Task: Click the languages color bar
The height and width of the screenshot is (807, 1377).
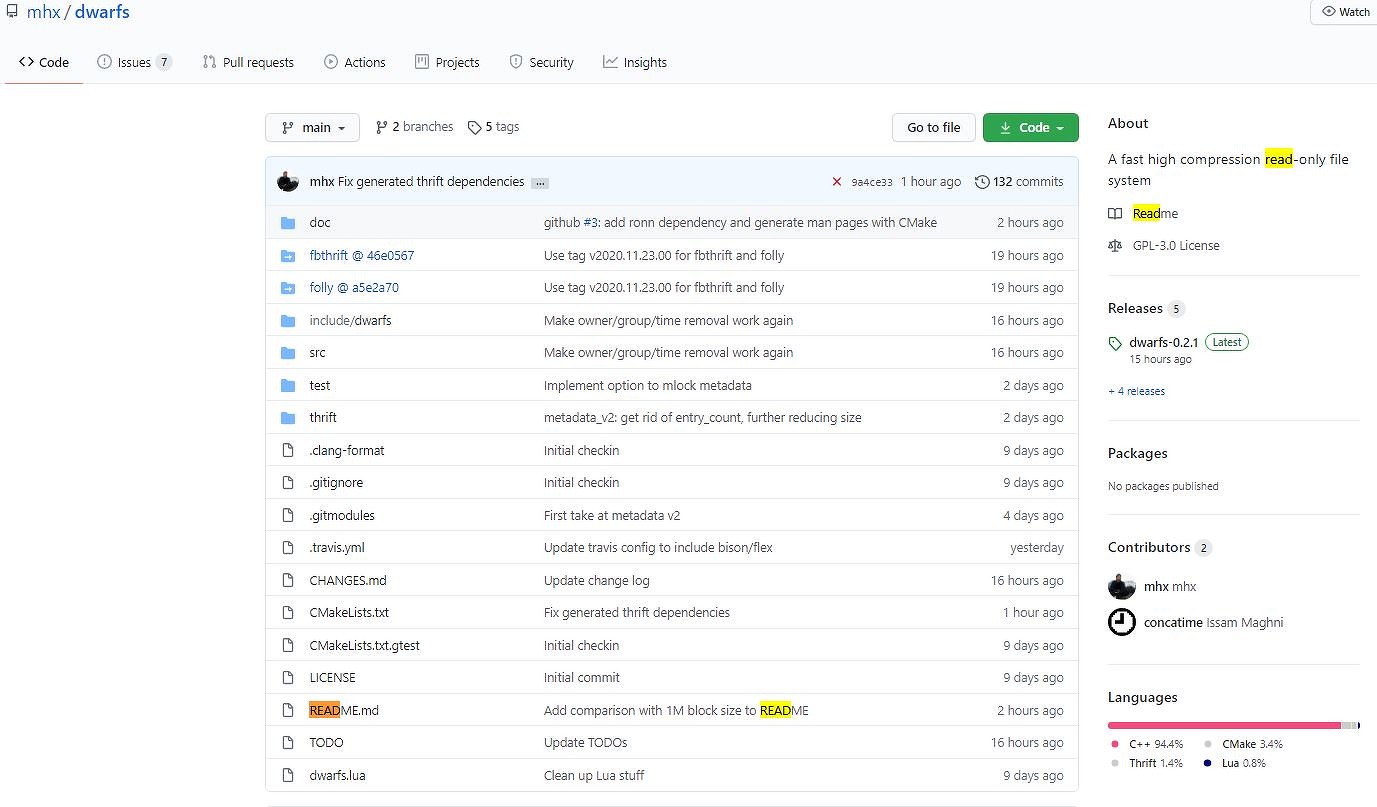Action: point(1232,725)
